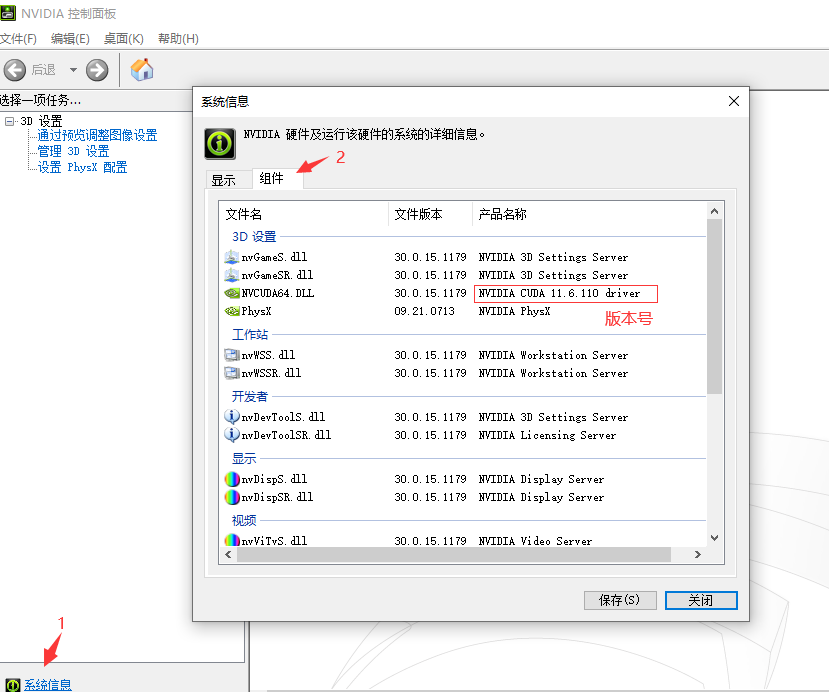Sort by the 产品名称 column header
The height and width of the screenshot is (692, 829).
tap(589, 214)
